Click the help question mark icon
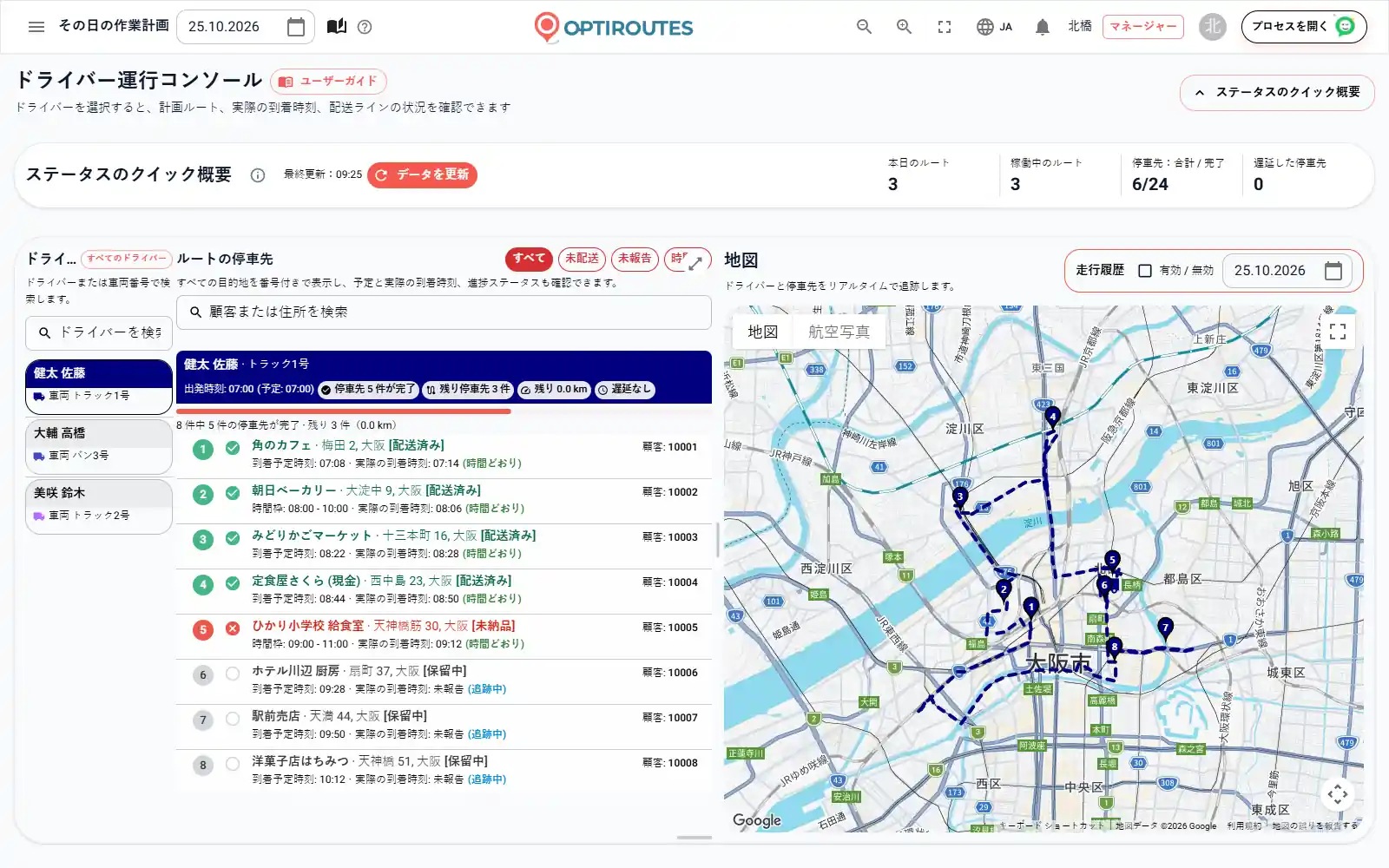 point(365,27)
